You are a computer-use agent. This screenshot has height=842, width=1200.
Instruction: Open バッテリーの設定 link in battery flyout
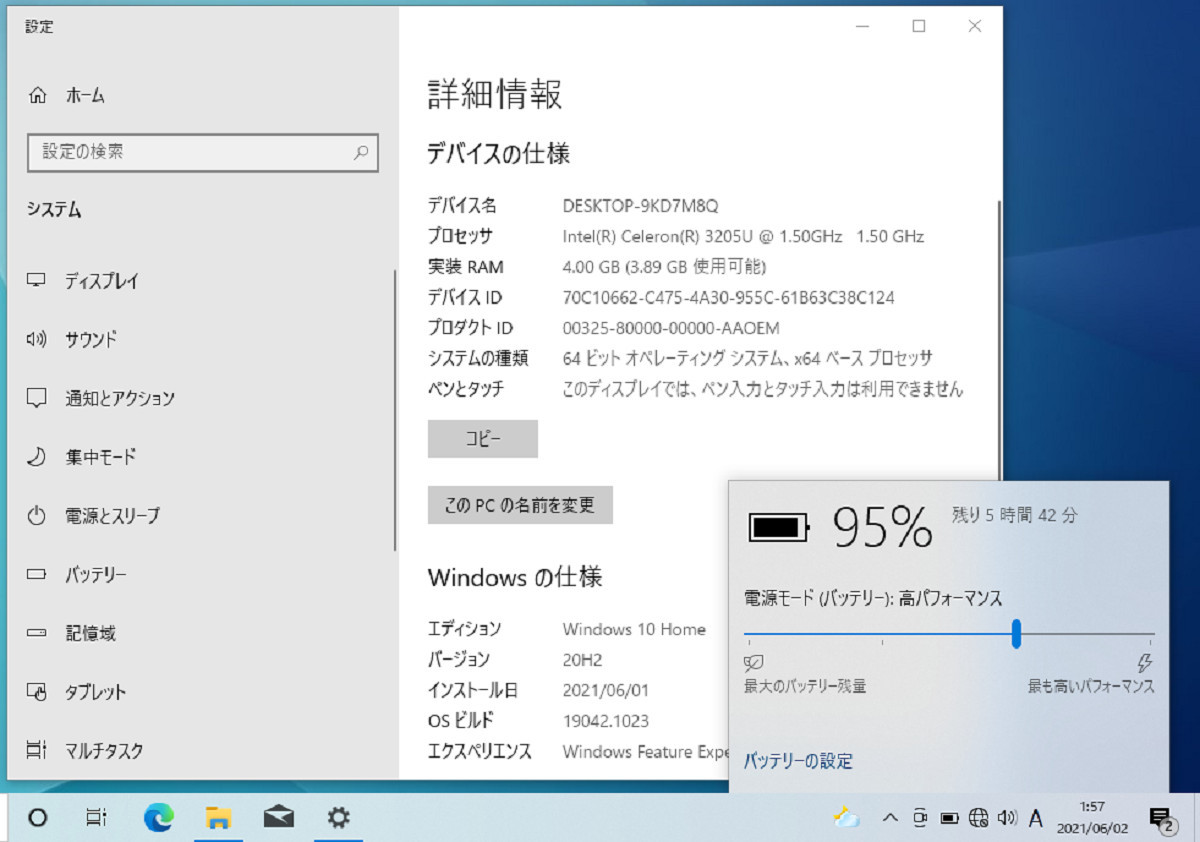pyautogui.click(x=798, y=761)
